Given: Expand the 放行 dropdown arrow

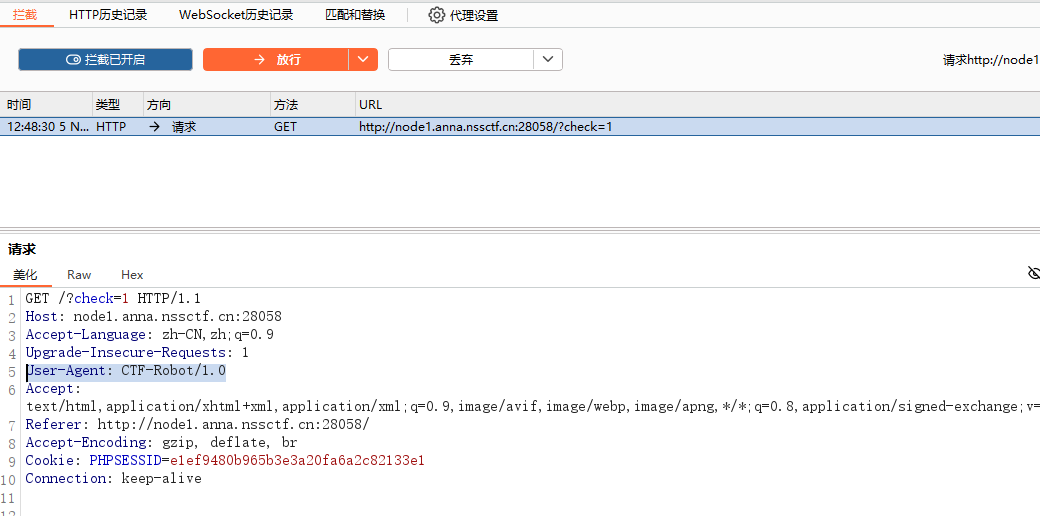Looking at the screenshot, I should [x=363, y=60].
